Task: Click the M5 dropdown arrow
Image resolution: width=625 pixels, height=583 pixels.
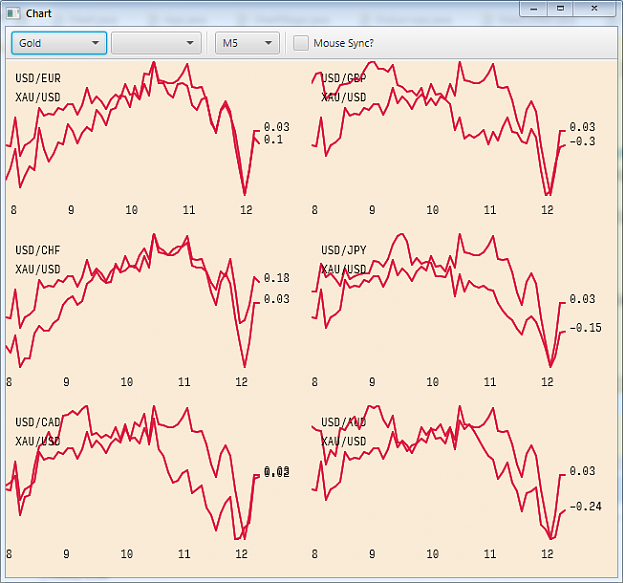Action: point(269,43)
